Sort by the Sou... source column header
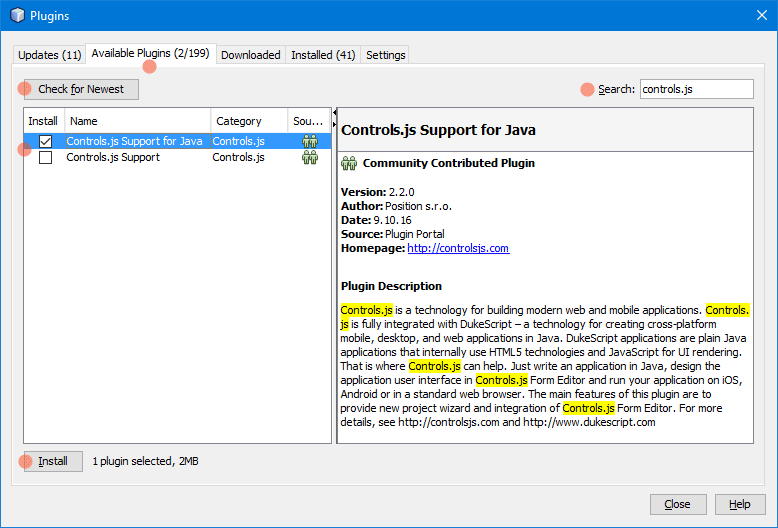 pos(309,121)
